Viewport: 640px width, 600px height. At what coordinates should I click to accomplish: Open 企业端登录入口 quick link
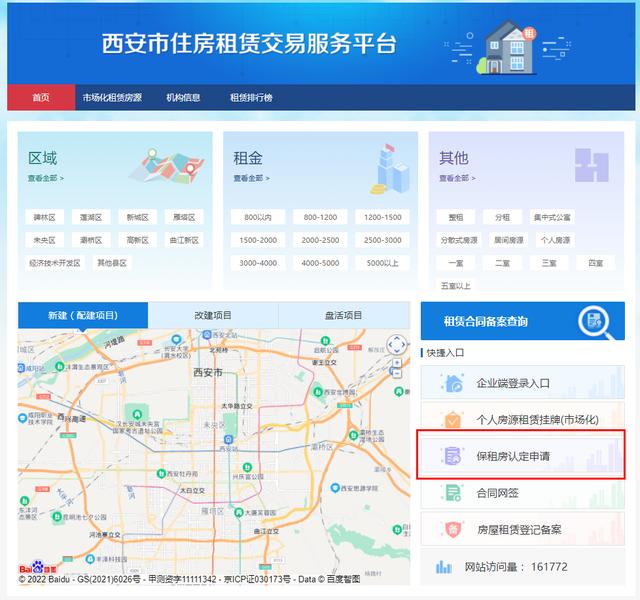522,382
